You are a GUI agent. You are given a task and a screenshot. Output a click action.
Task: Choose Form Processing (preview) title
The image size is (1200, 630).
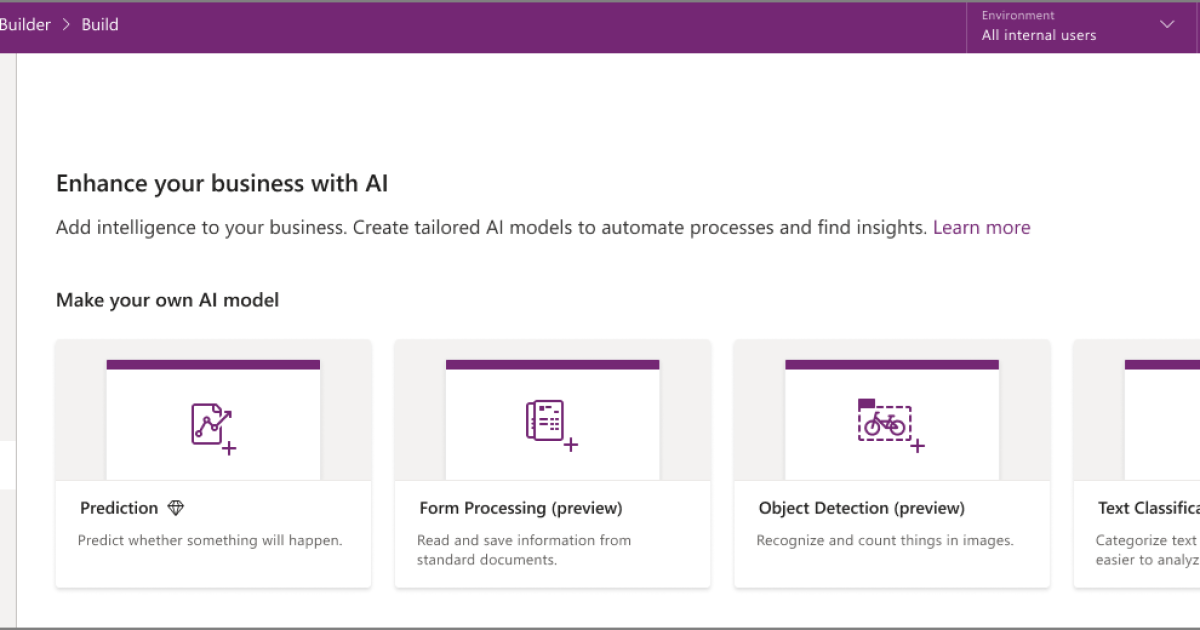(520, 508)
